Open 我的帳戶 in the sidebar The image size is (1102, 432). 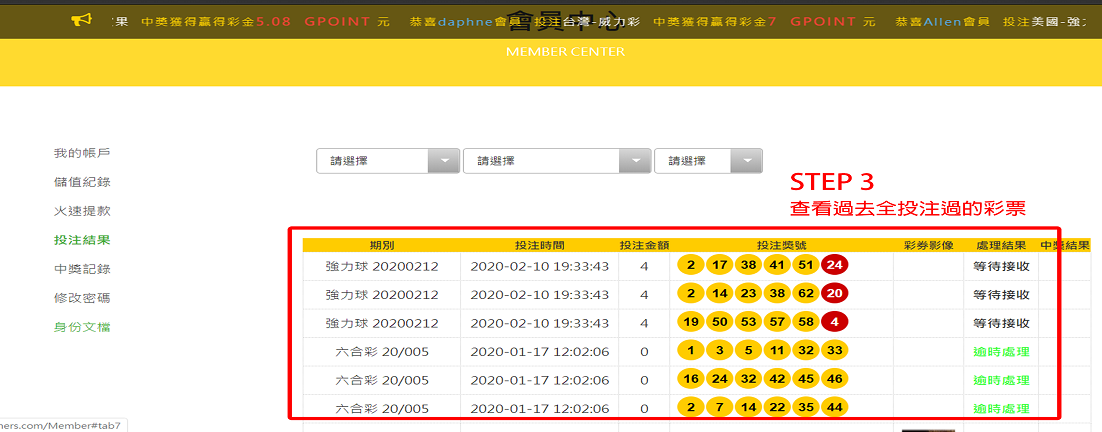click(x=82, y=153)
